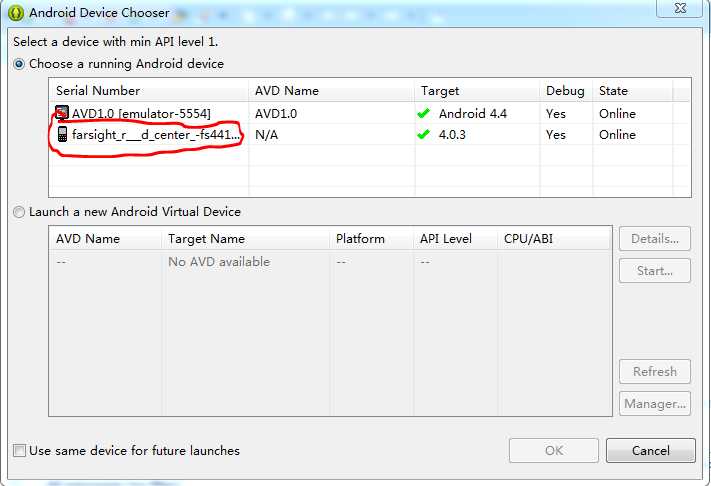Viewport: 711px width, 486px height.
Task: Click the Platform column header
Action: [x=371, y=239]
